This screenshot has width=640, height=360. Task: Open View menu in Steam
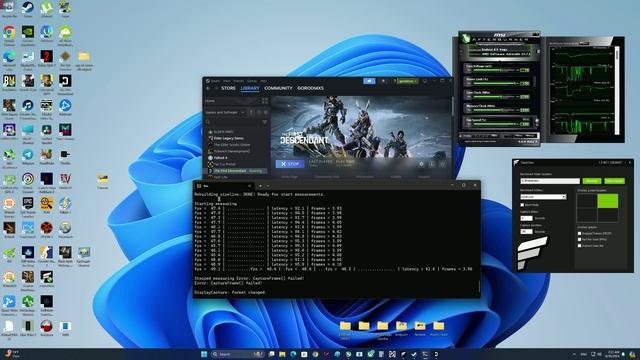227,81
